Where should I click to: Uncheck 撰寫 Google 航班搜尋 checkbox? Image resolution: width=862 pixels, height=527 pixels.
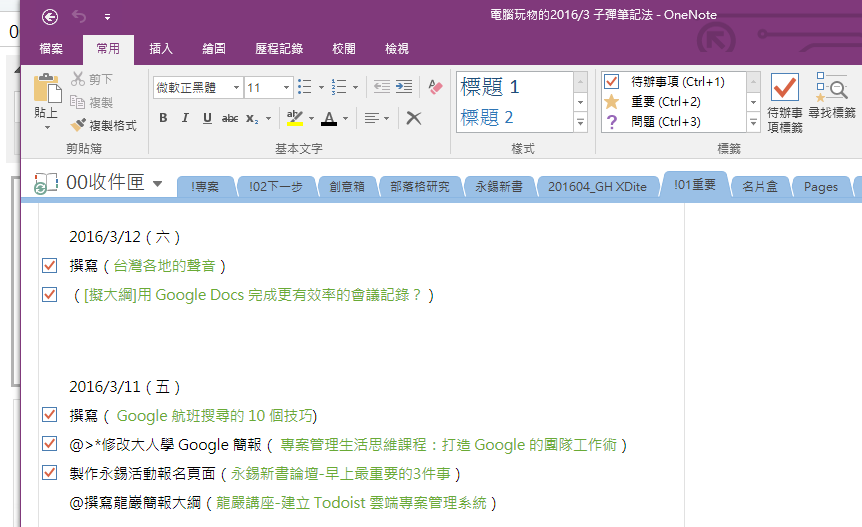click(49, 415)
